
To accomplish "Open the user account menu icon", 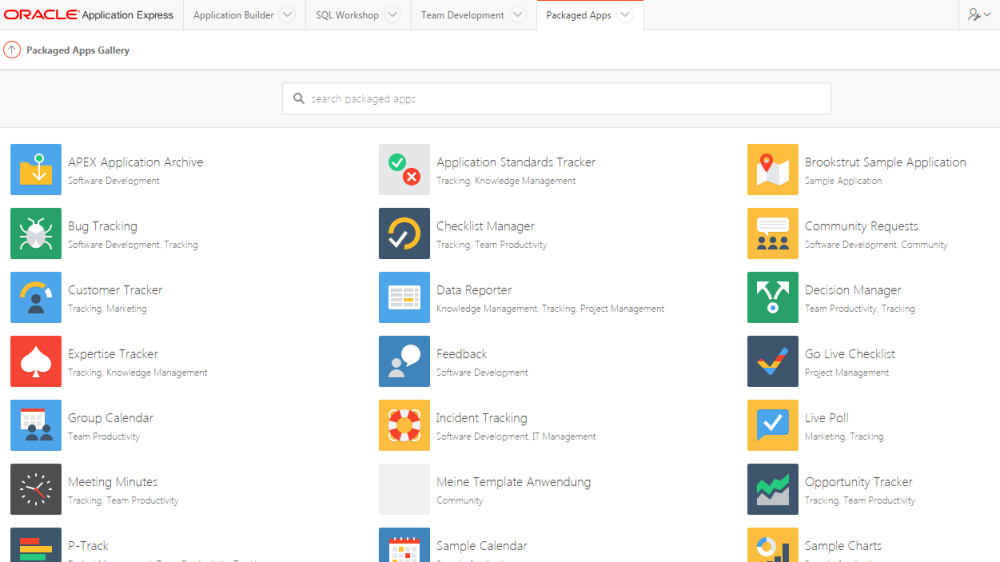I will point(979,15).
